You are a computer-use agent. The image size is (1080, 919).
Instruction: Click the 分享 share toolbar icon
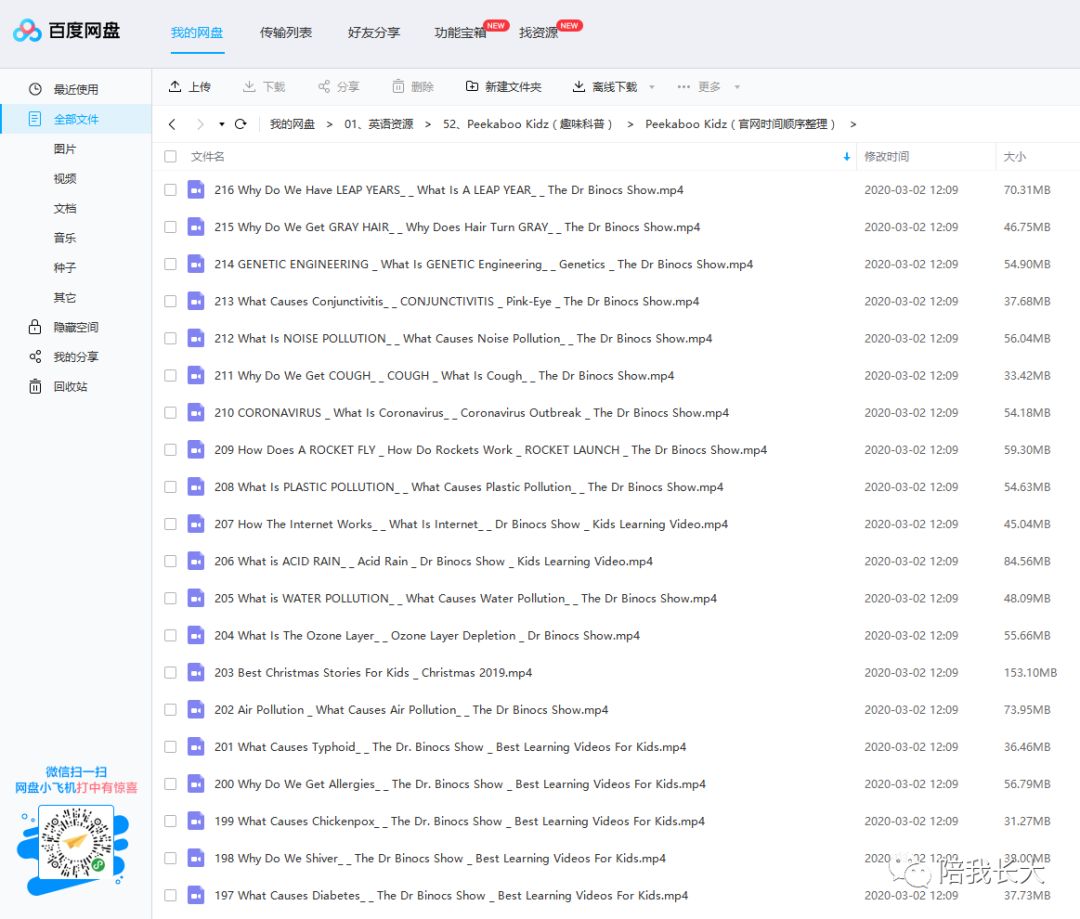click(324, 86)
